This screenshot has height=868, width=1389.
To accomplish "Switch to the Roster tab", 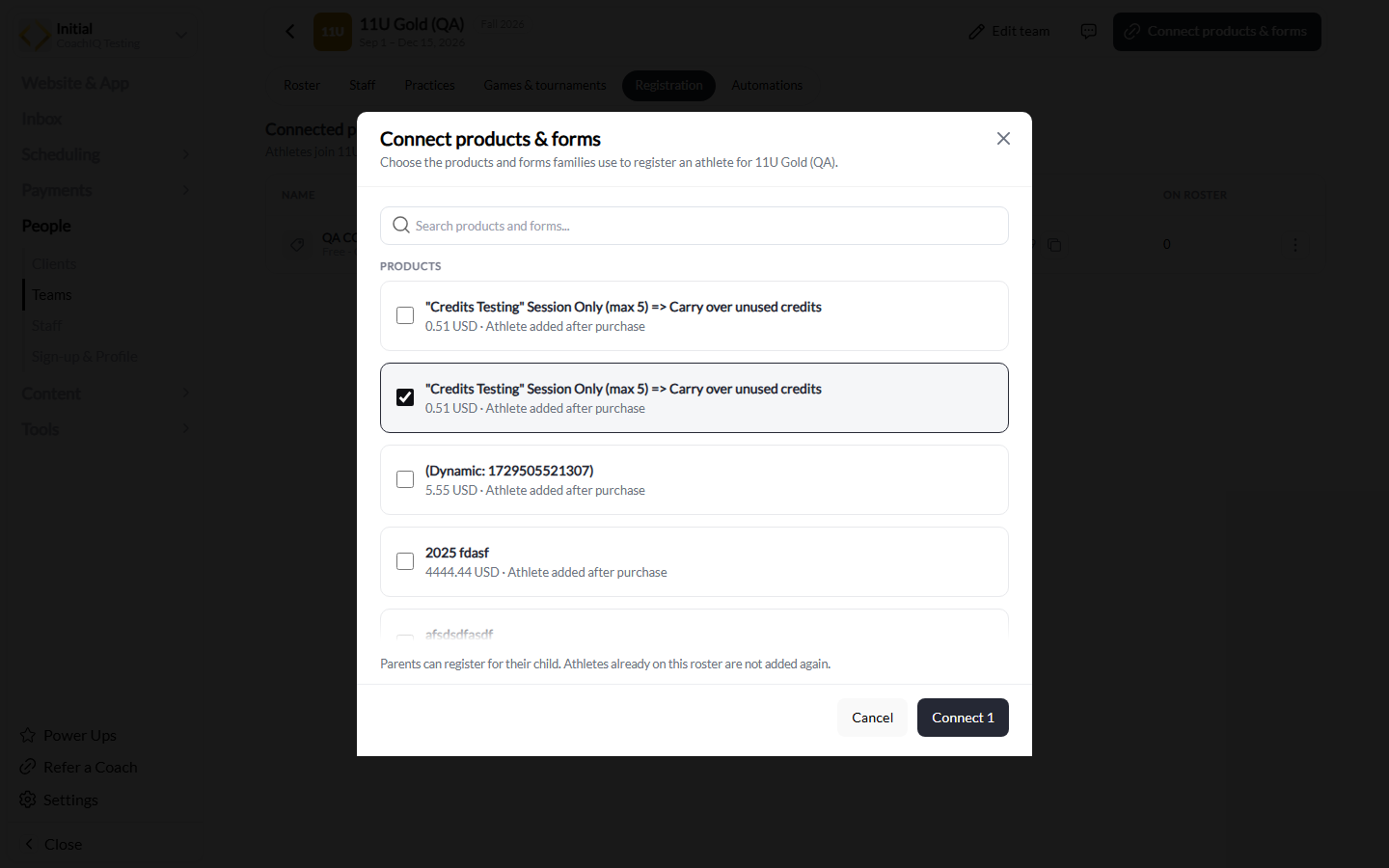I will (302, 86).
